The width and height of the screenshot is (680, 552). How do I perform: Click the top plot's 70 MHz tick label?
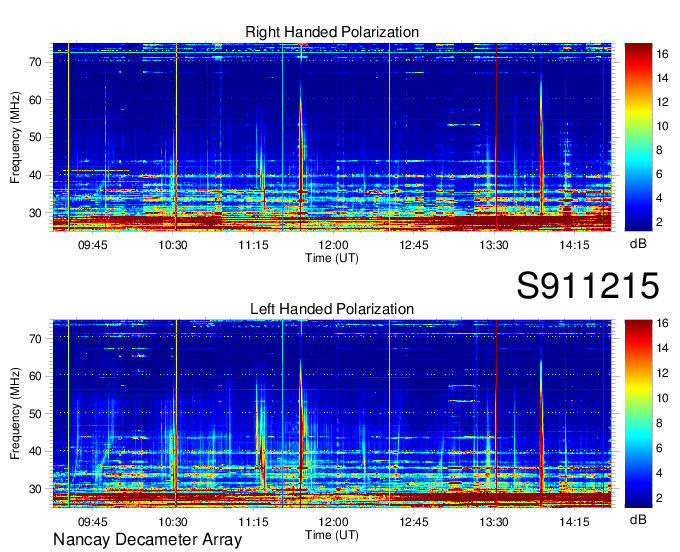[36, 62]
